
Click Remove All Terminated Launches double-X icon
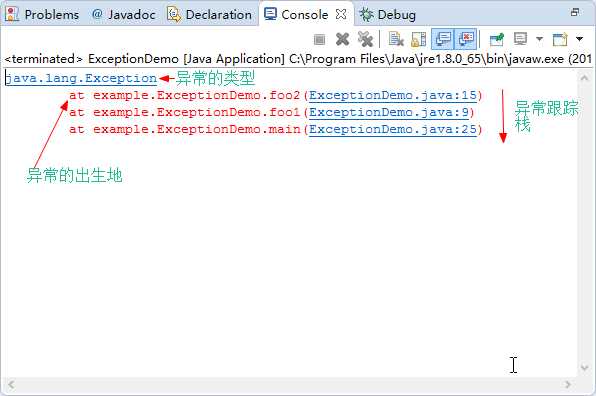365,39
